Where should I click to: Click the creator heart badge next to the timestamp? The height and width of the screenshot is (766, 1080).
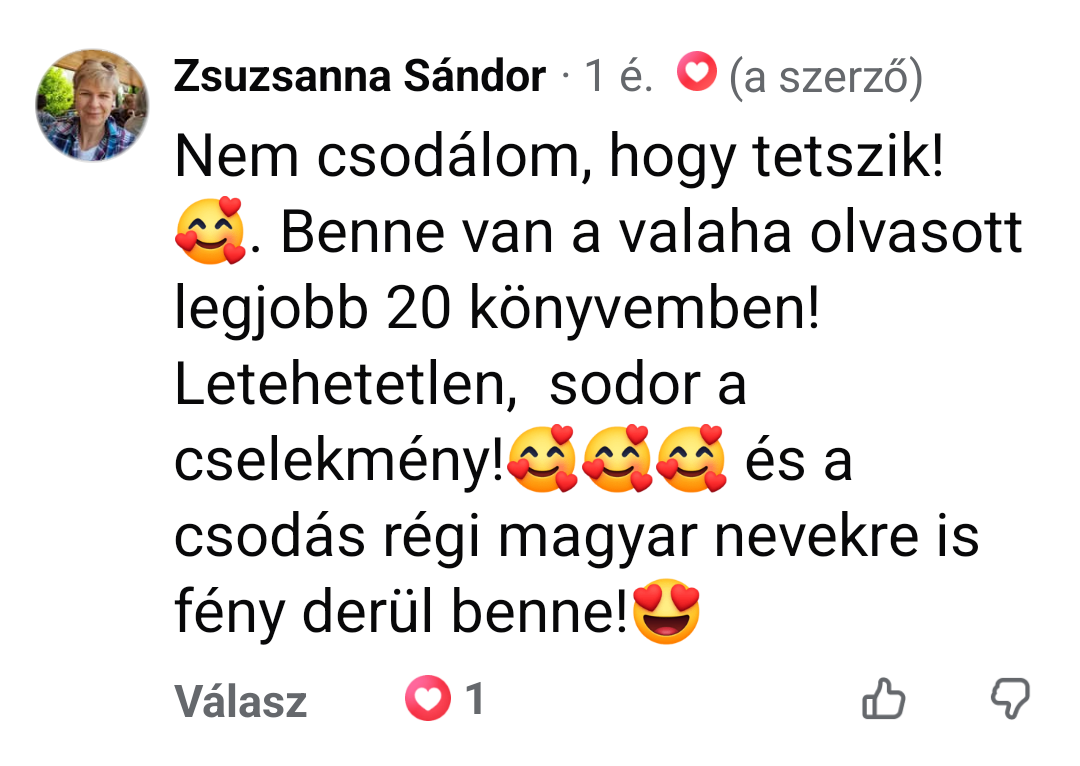pos(696,72)
